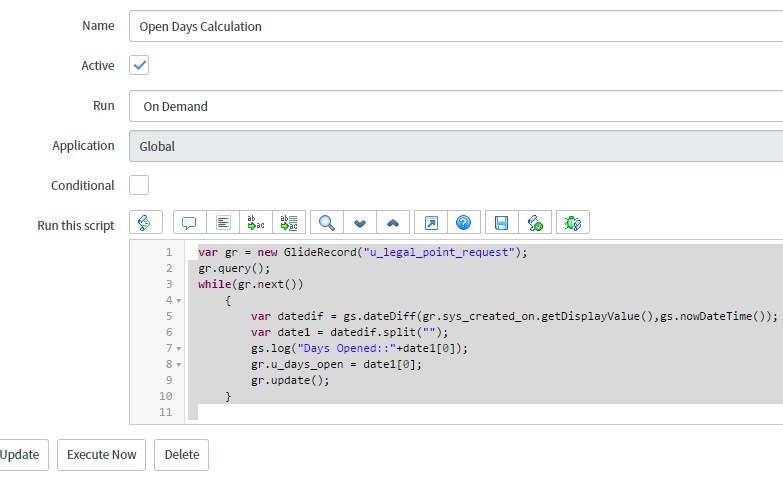Click the Name field with Open Days Calculation
Screen dimensions: 783x493
456,26
